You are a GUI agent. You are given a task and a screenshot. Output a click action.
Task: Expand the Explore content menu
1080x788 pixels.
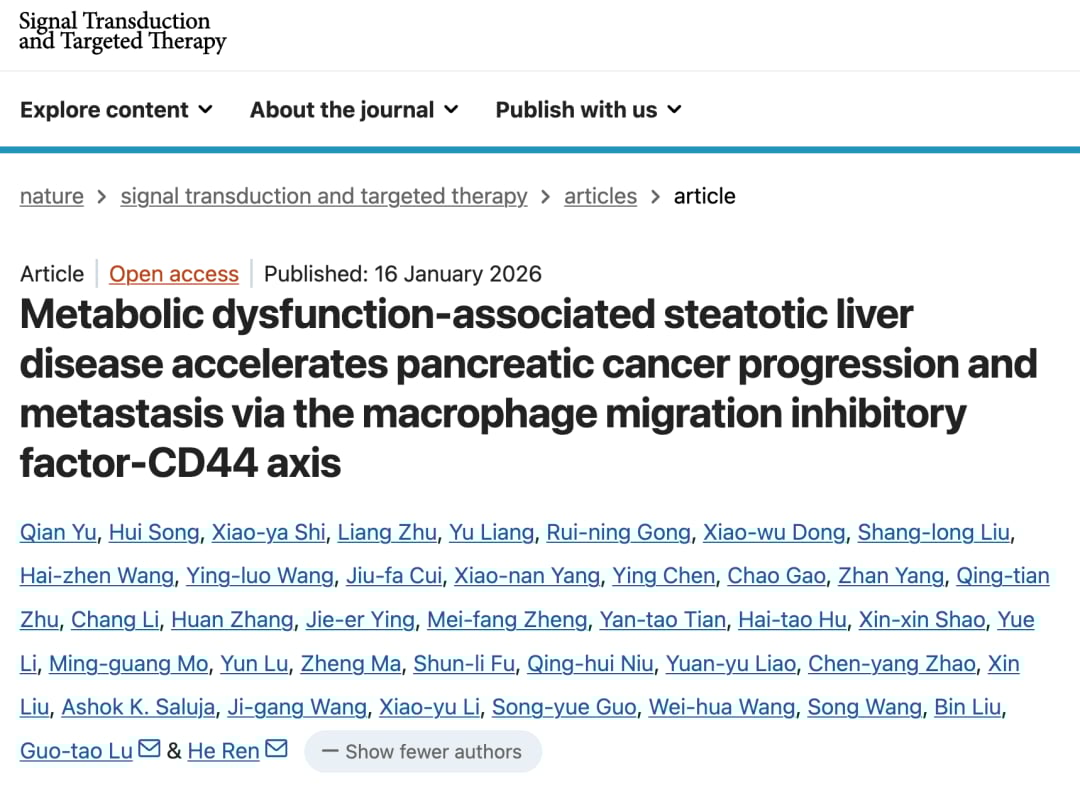[116, 110]
